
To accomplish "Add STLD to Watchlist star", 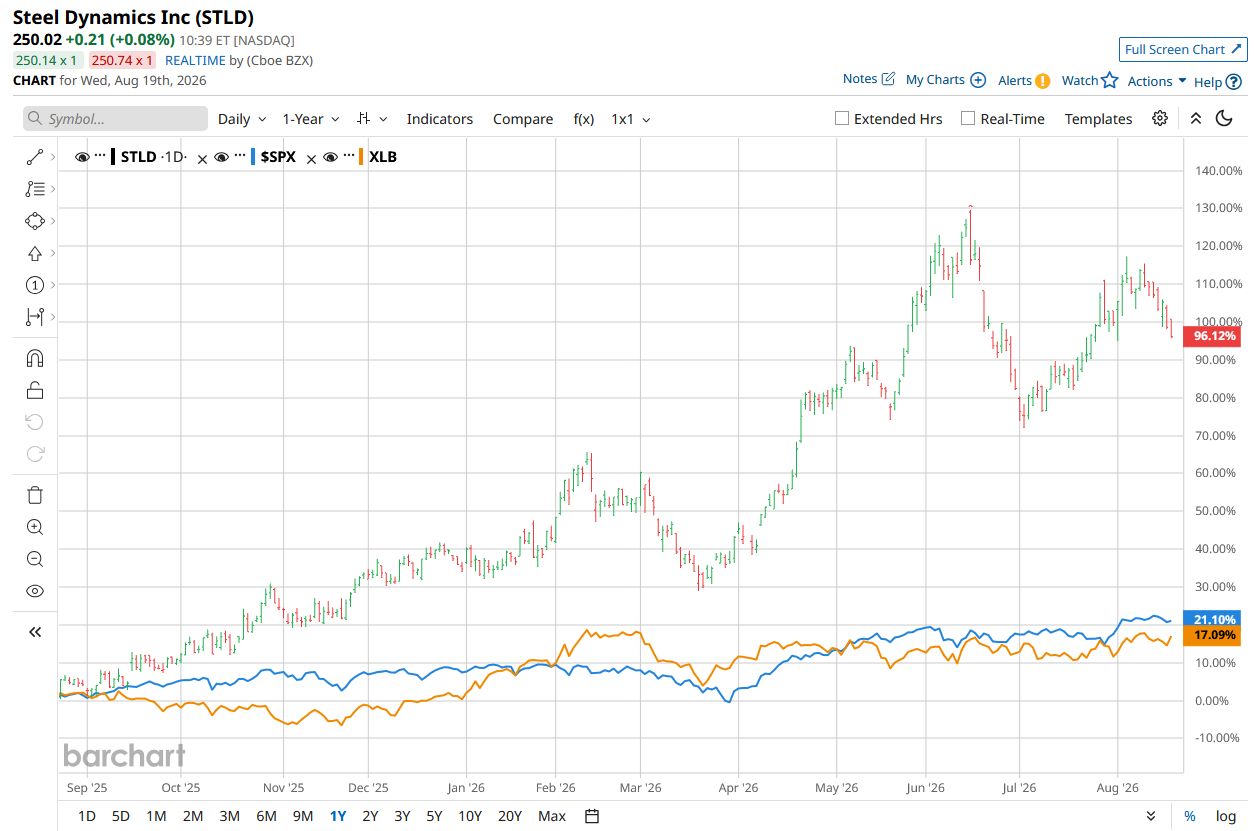I will pyautogui.click(x=1109, y=80).
